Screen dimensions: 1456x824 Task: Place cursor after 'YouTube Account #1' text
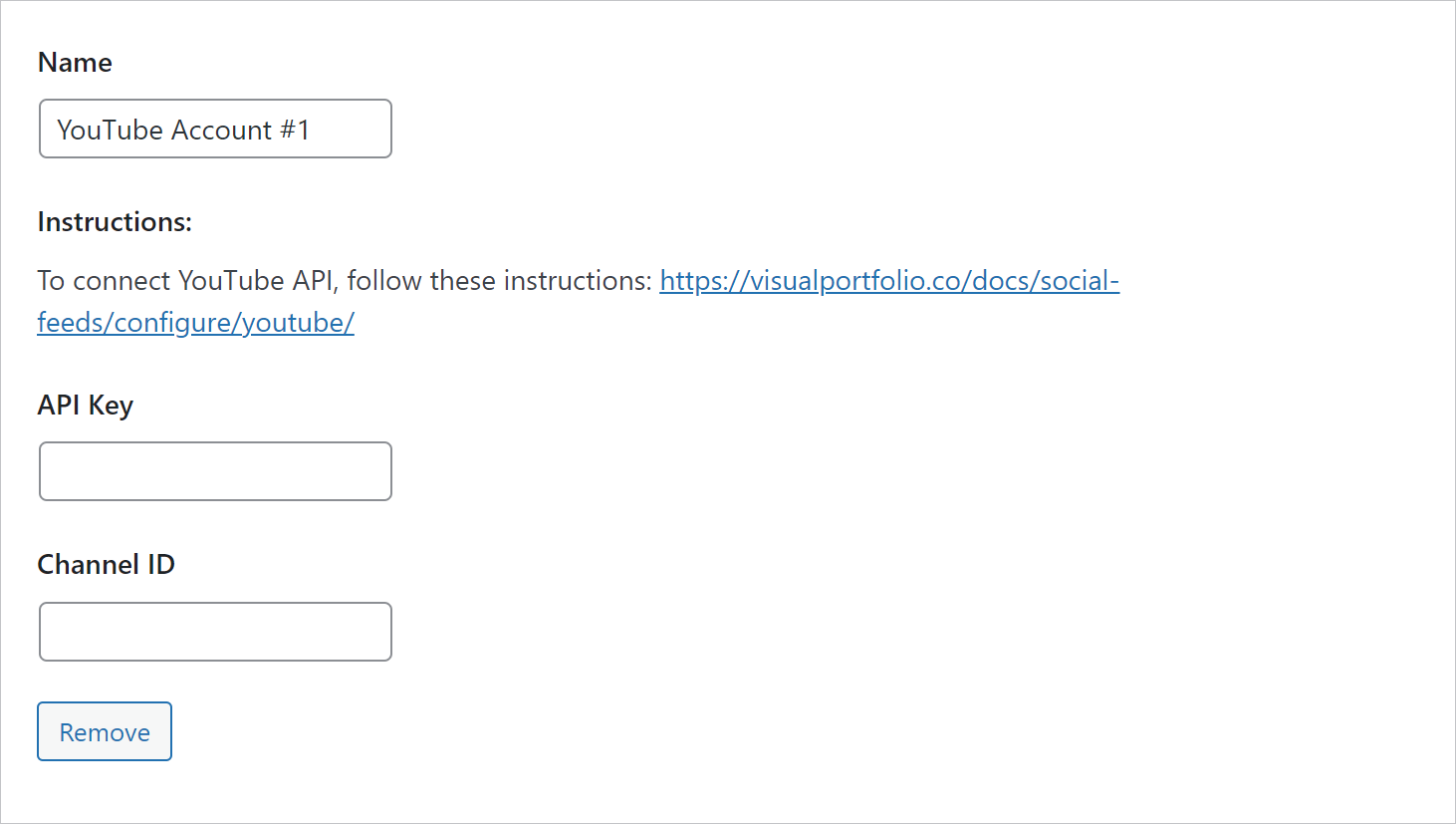click(x=312, y=130)
